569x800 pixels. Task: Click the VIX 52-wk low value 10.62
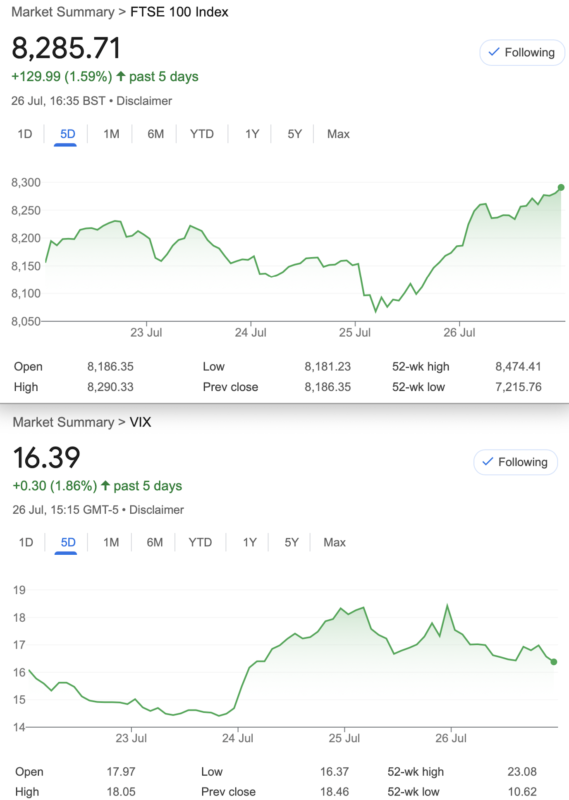pos(522,792)
